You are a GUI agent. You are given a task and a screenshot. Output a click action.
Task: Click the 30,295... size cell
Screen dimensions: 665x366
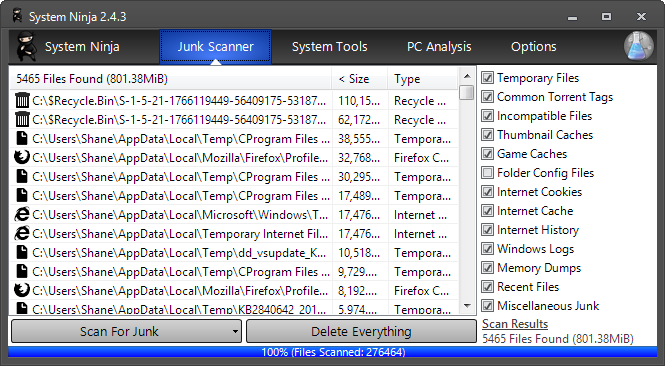click(x=360, y=177)
